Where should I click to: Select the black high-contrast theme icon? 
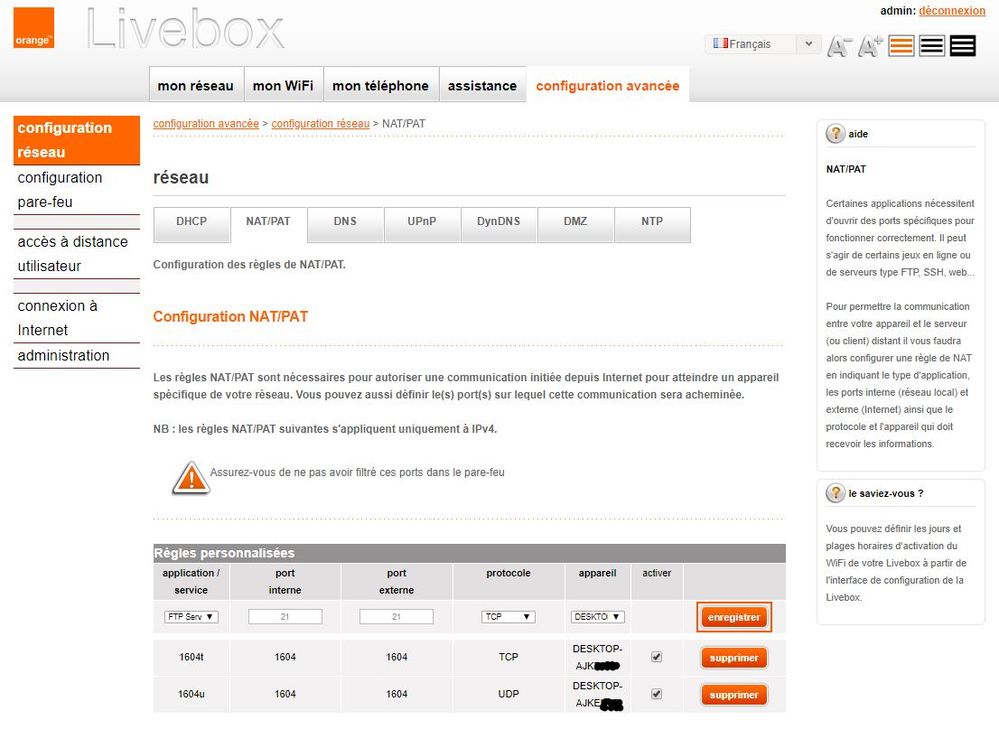tap(962, 46)
